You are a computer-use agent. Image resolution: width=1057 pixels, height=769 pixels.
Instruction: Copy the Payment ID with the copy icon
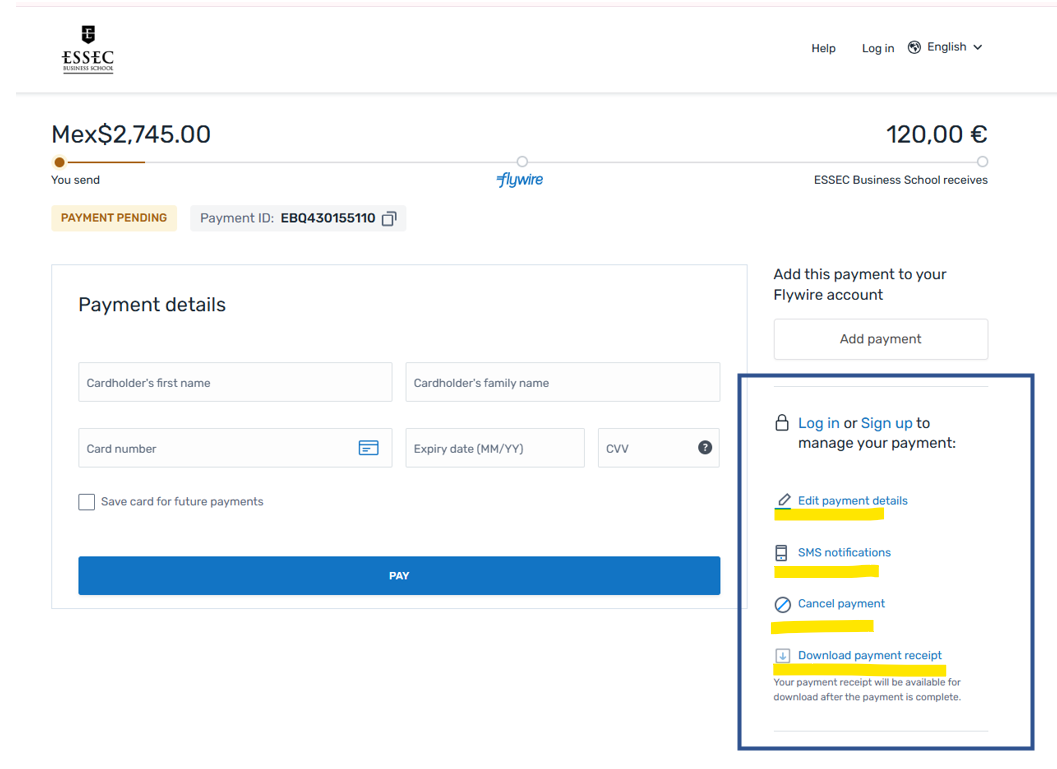pos(389,218)
